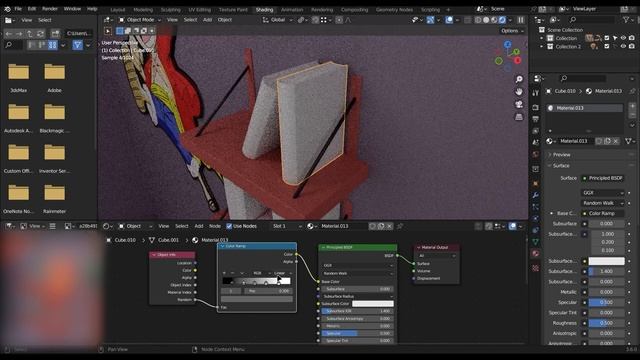Open the Material properties tab icon

(536, 253)
